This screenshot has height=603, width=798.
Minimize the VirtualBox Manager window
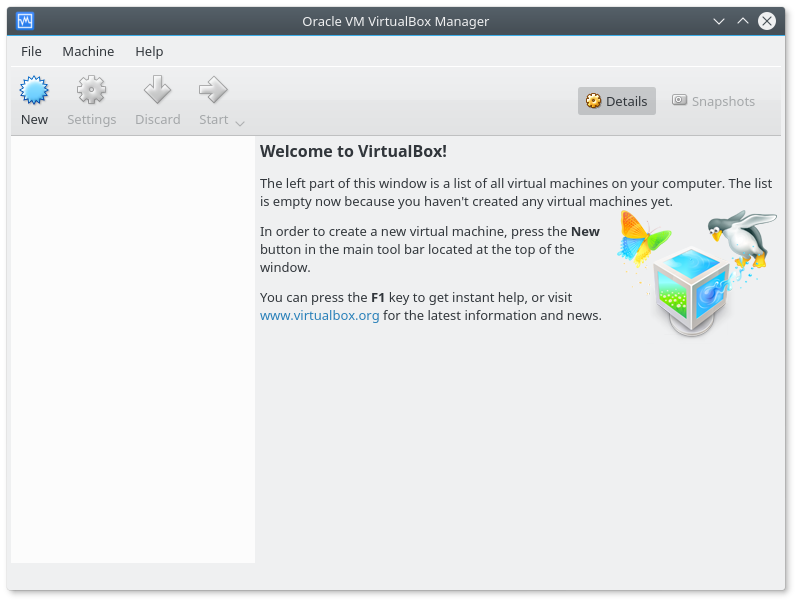[x=718, y=21]
